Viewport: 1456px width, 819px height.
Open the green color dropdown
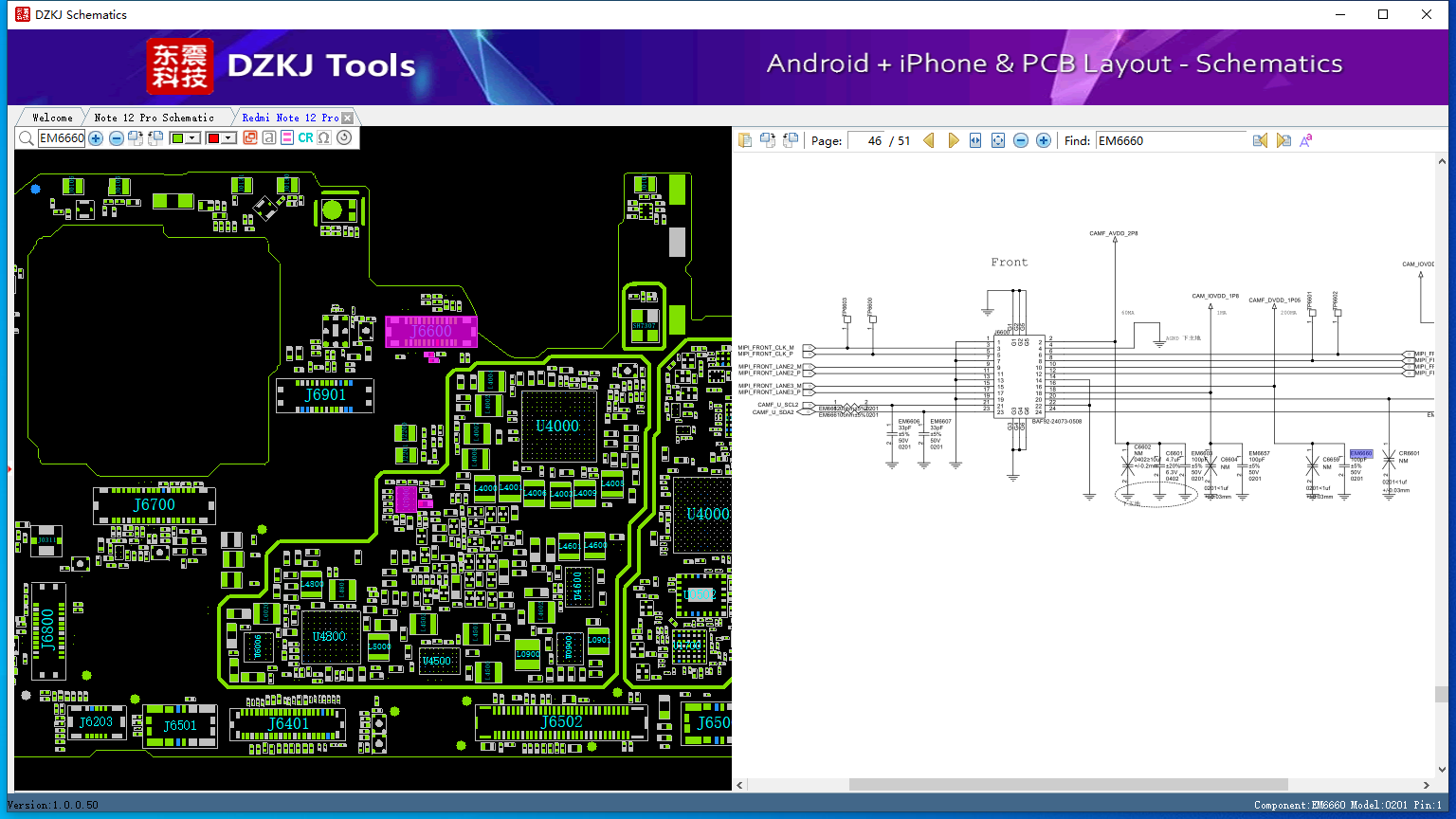tap(193, 138)
